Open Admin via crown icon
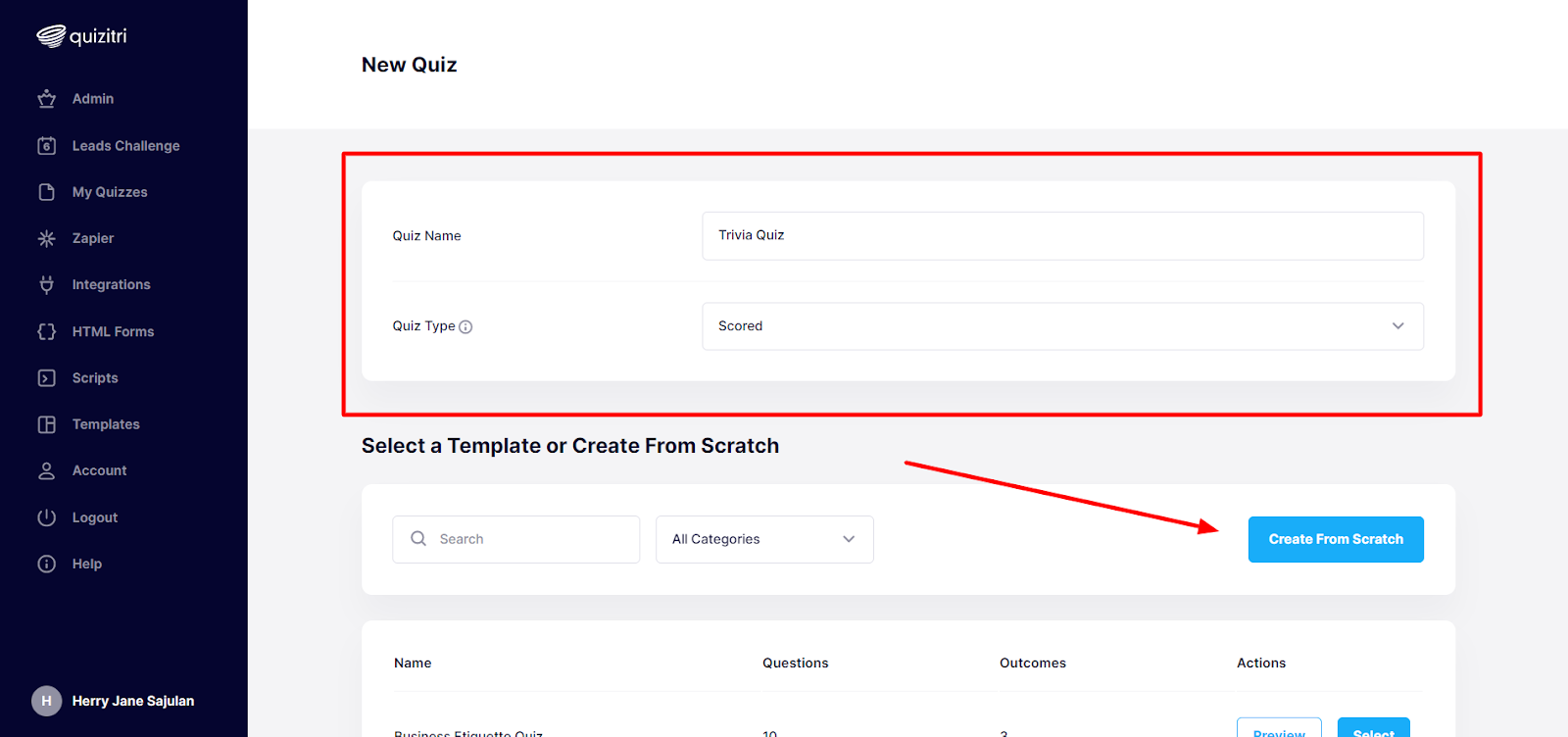This screenshot has width=1568, height=737. [46, 99]
